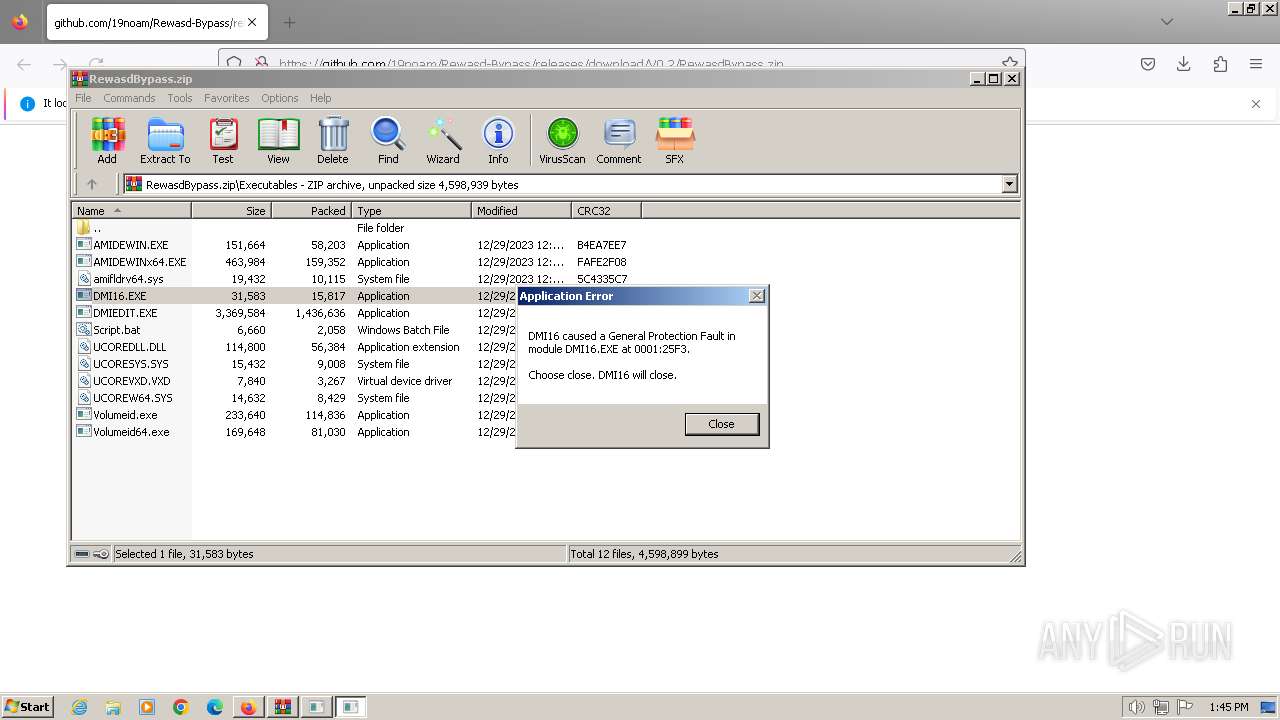Click the clock showing 1:45 PM
Viewport: 1280px width, 720px height.
point(1229,707)
